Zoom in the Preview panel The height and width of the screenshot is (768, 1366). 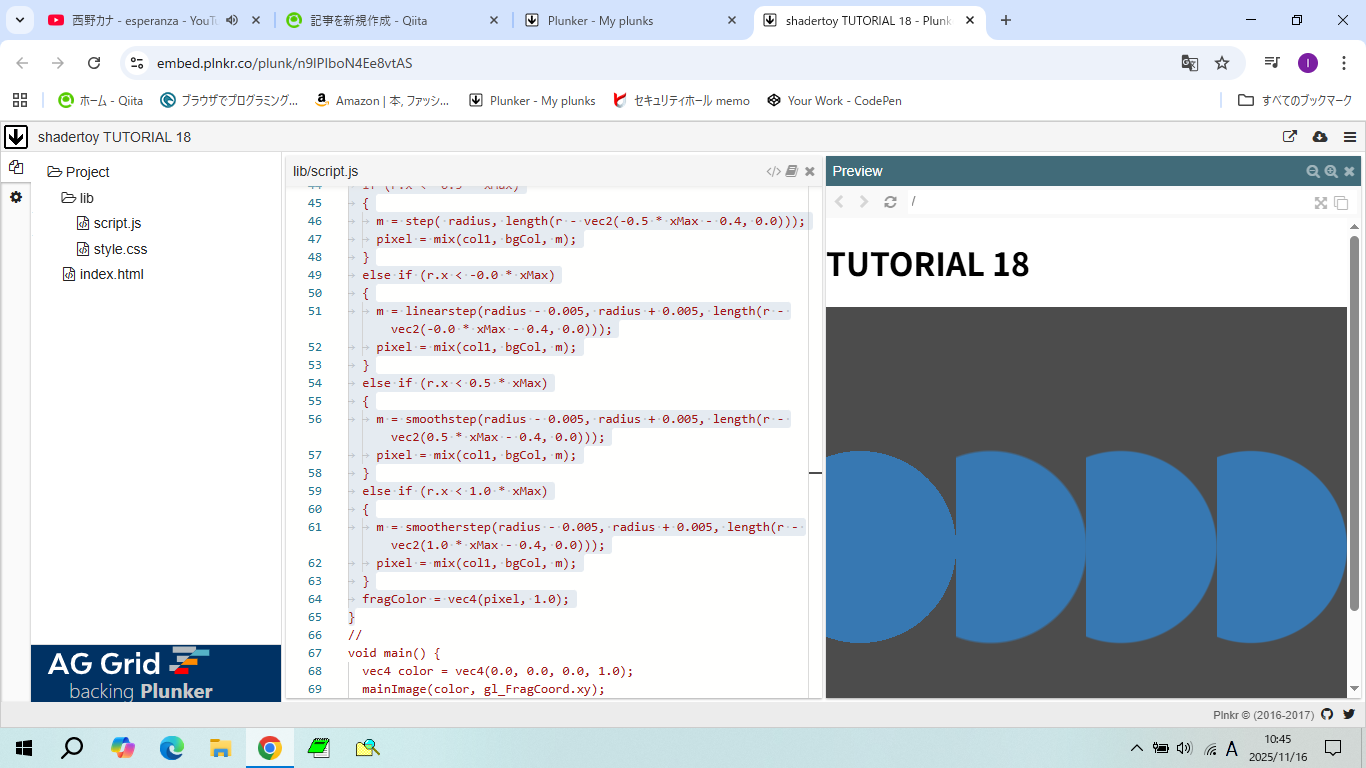1331,171
